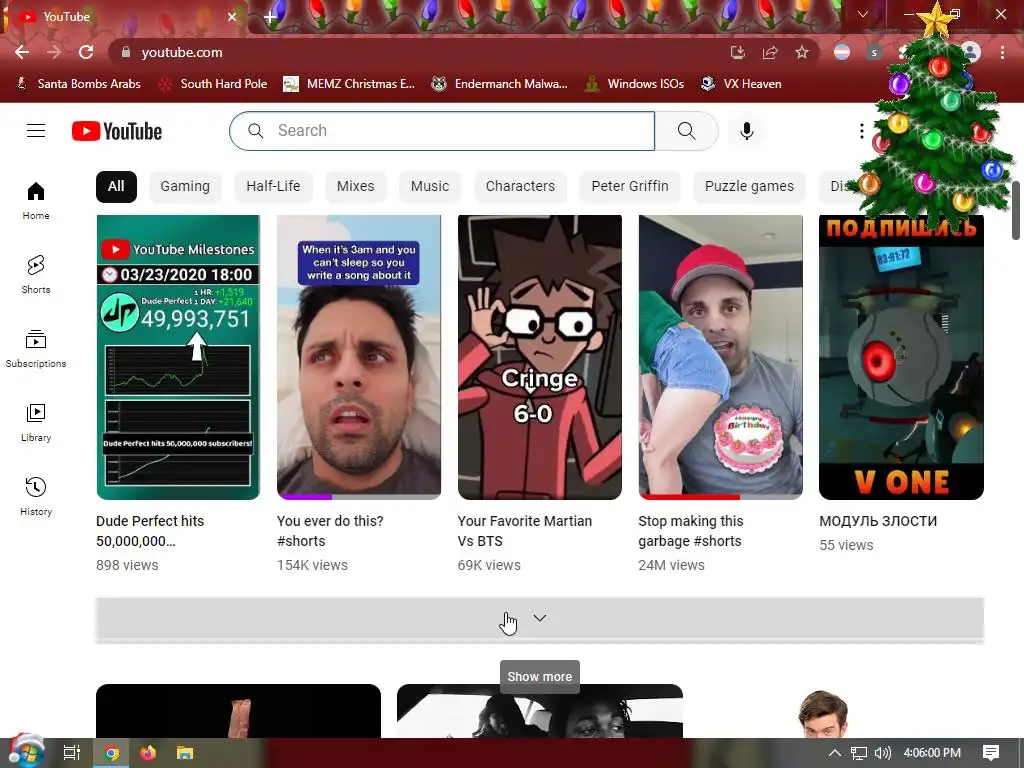Reload the current page
Viewport: 1024px width, 768px height.
pos(86,52)
